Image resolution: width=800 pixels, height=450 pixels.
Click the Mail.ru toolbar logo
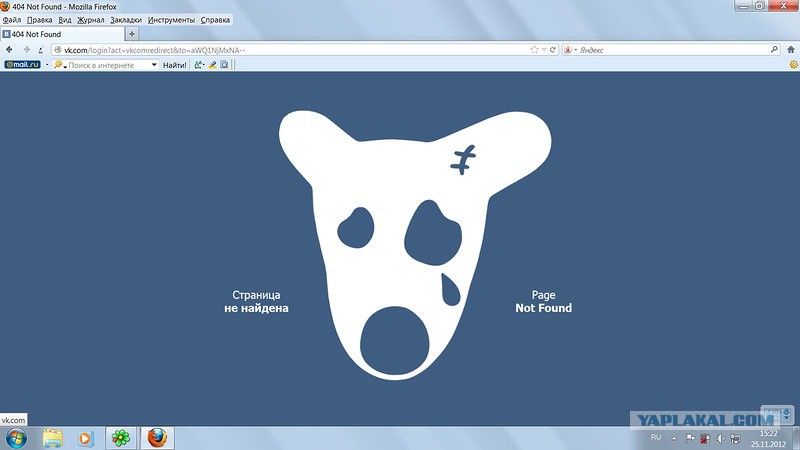[x=22, y=65]
